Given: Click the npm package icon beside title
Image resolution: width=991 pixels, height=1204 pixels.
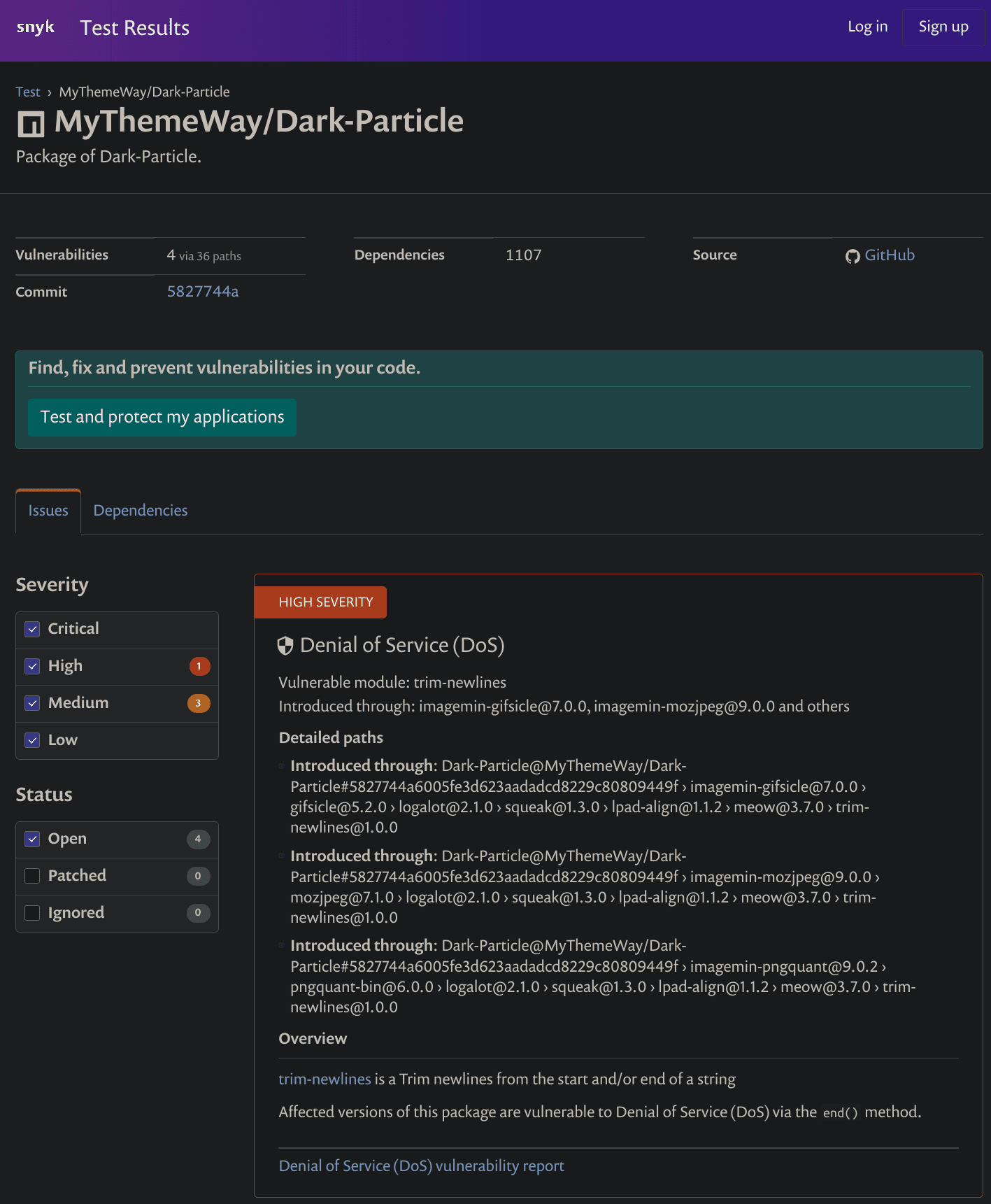Looking at the screenshot, I should (x=31, y=124).
